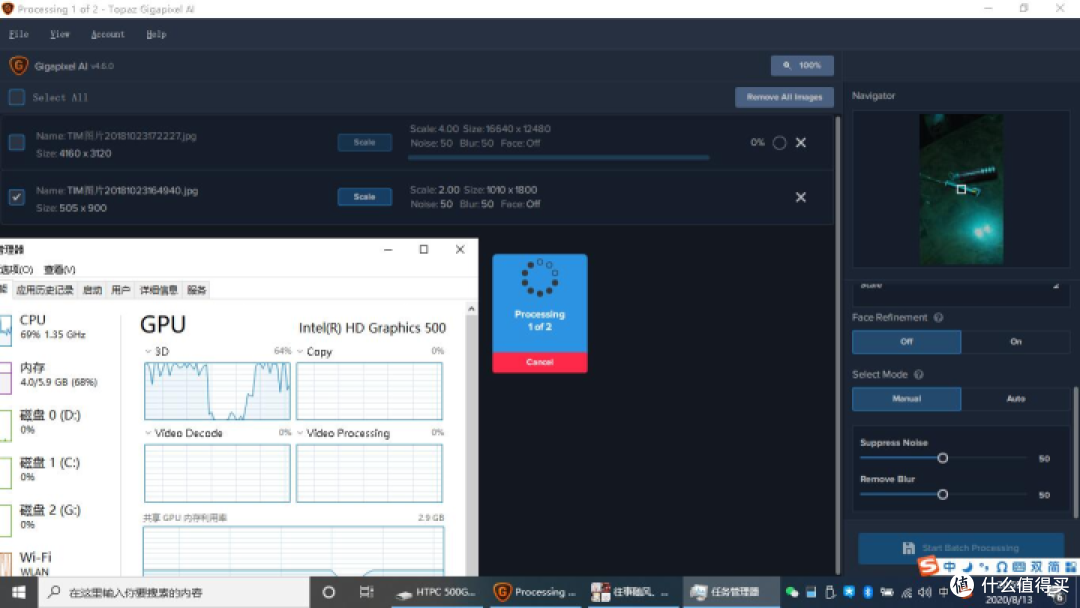Open the Account menu in Gigapixel
Viewport: 1080px width, 608px height.
(107, 34)
